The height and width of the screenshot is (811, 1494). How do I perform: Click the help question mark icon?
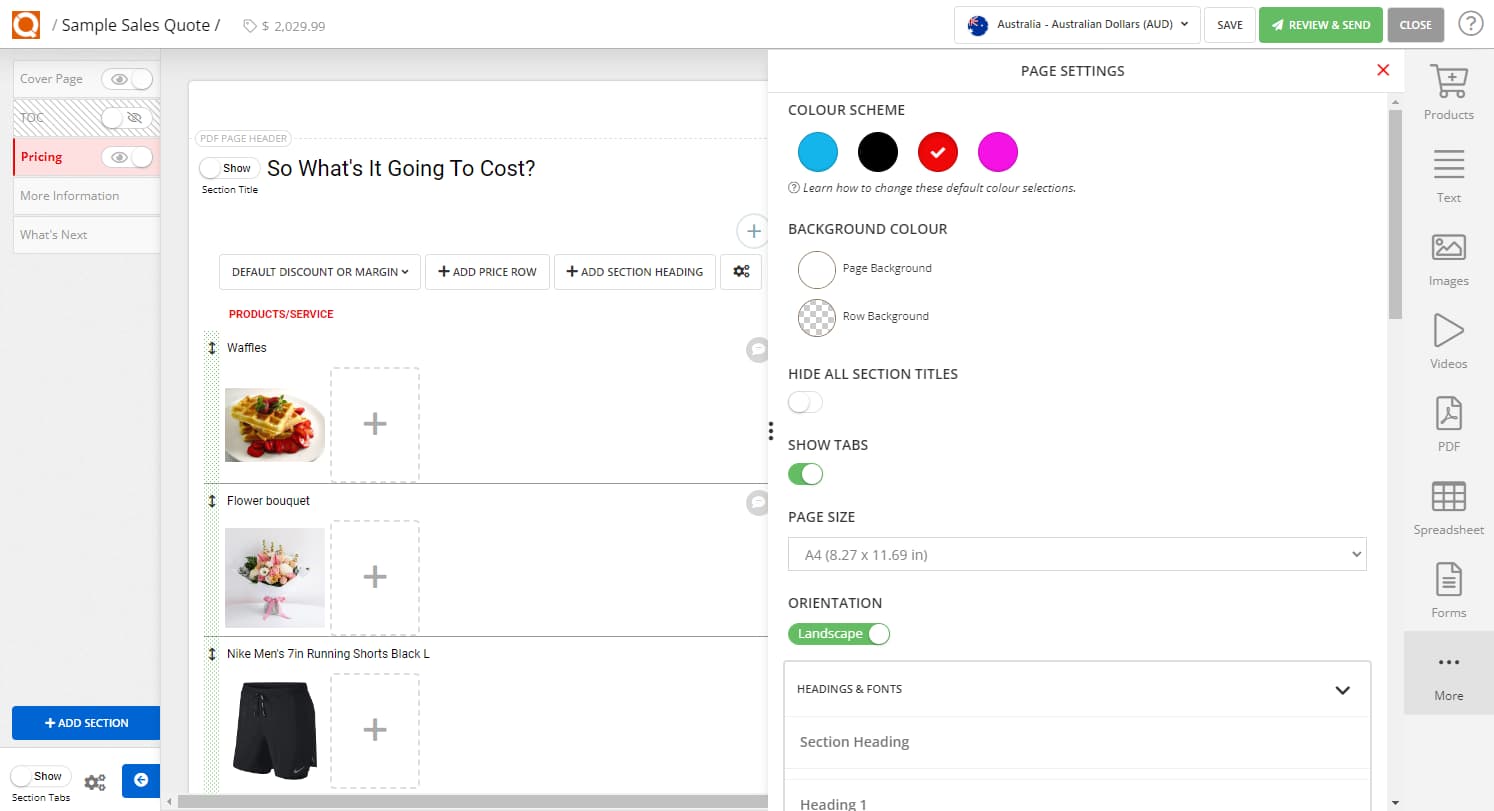click(x=1470, y=24)
